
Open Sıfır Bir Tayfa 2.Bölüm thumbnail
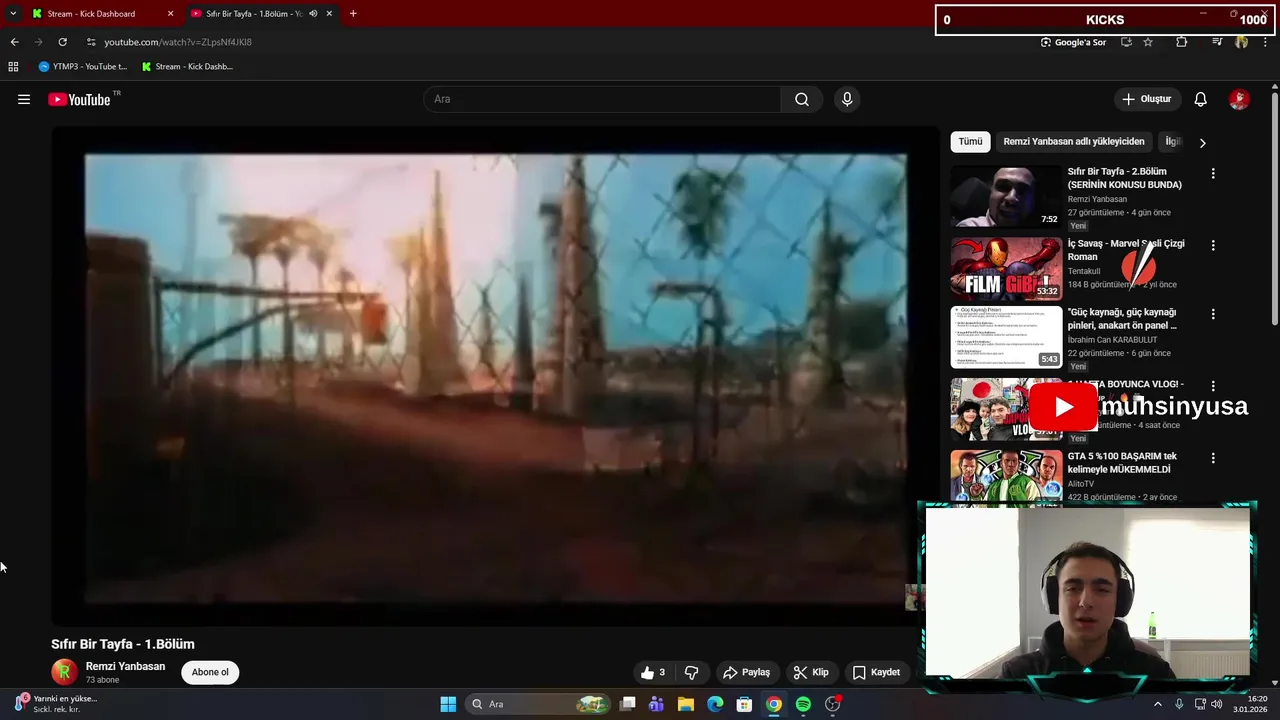coord(1006,197)
